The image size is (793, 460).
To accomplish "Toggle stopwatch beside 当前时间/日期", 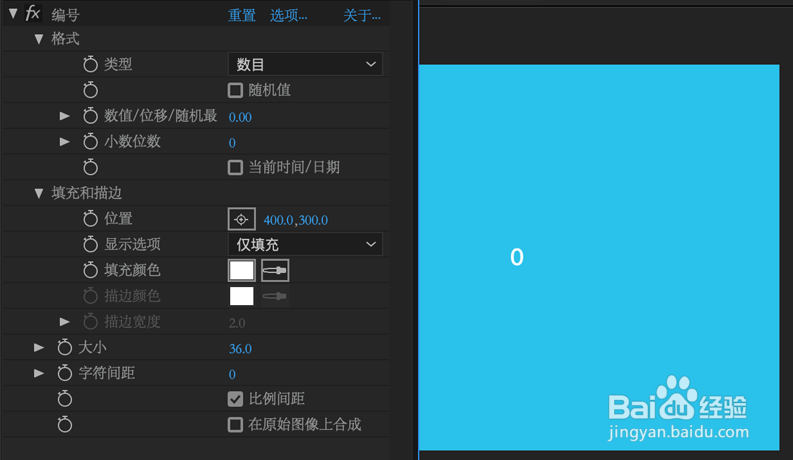I will tap(91, 167).
